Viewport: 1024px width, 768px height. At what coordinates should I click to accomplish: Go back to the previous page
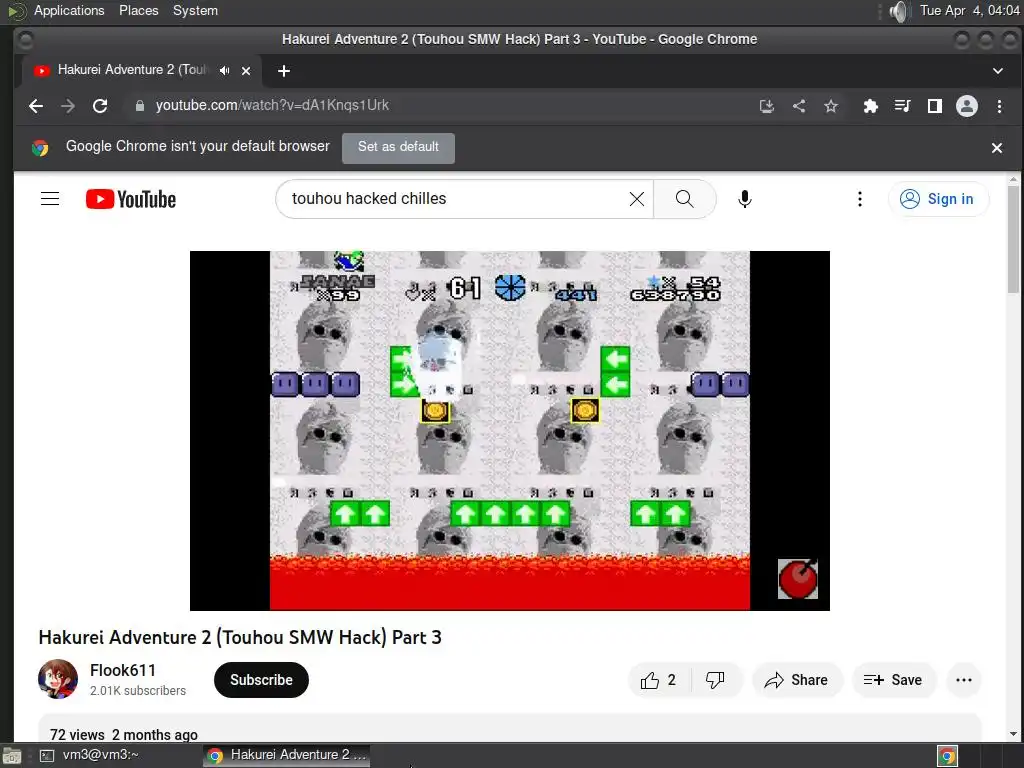36,106
